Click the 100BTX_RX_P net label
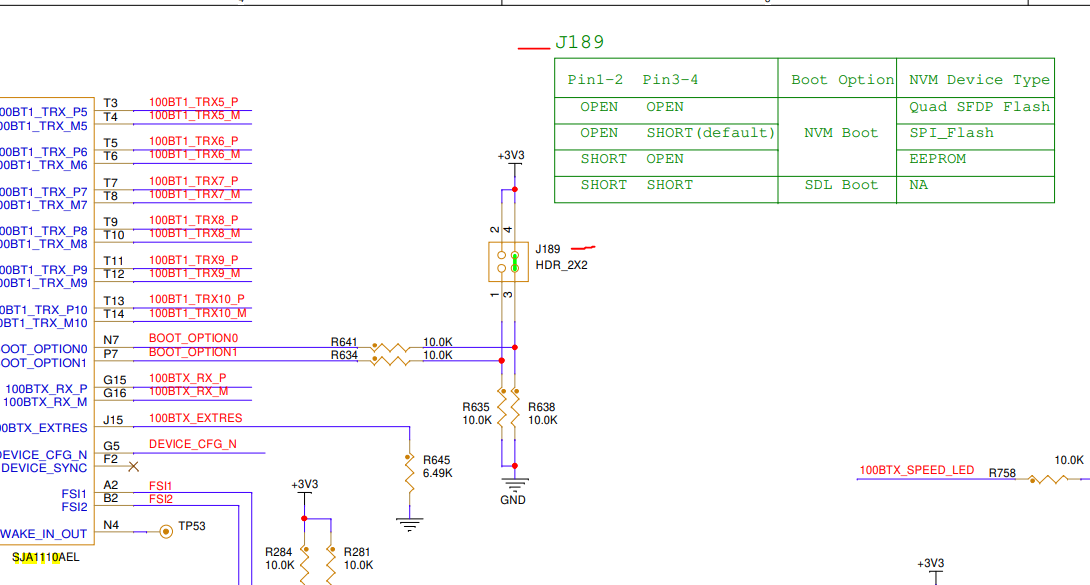The width and height of the screenshot is (1090, 585). [x=188, y=378]
